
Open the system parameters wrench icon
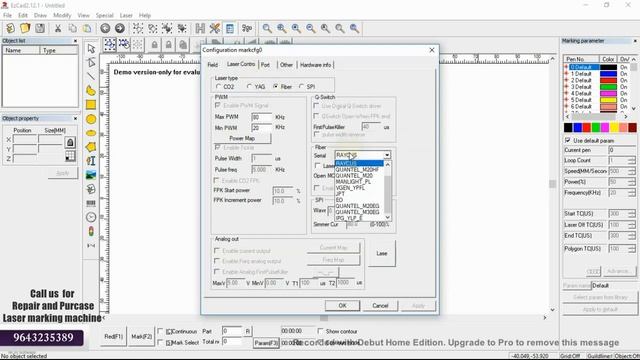[215, 28]
